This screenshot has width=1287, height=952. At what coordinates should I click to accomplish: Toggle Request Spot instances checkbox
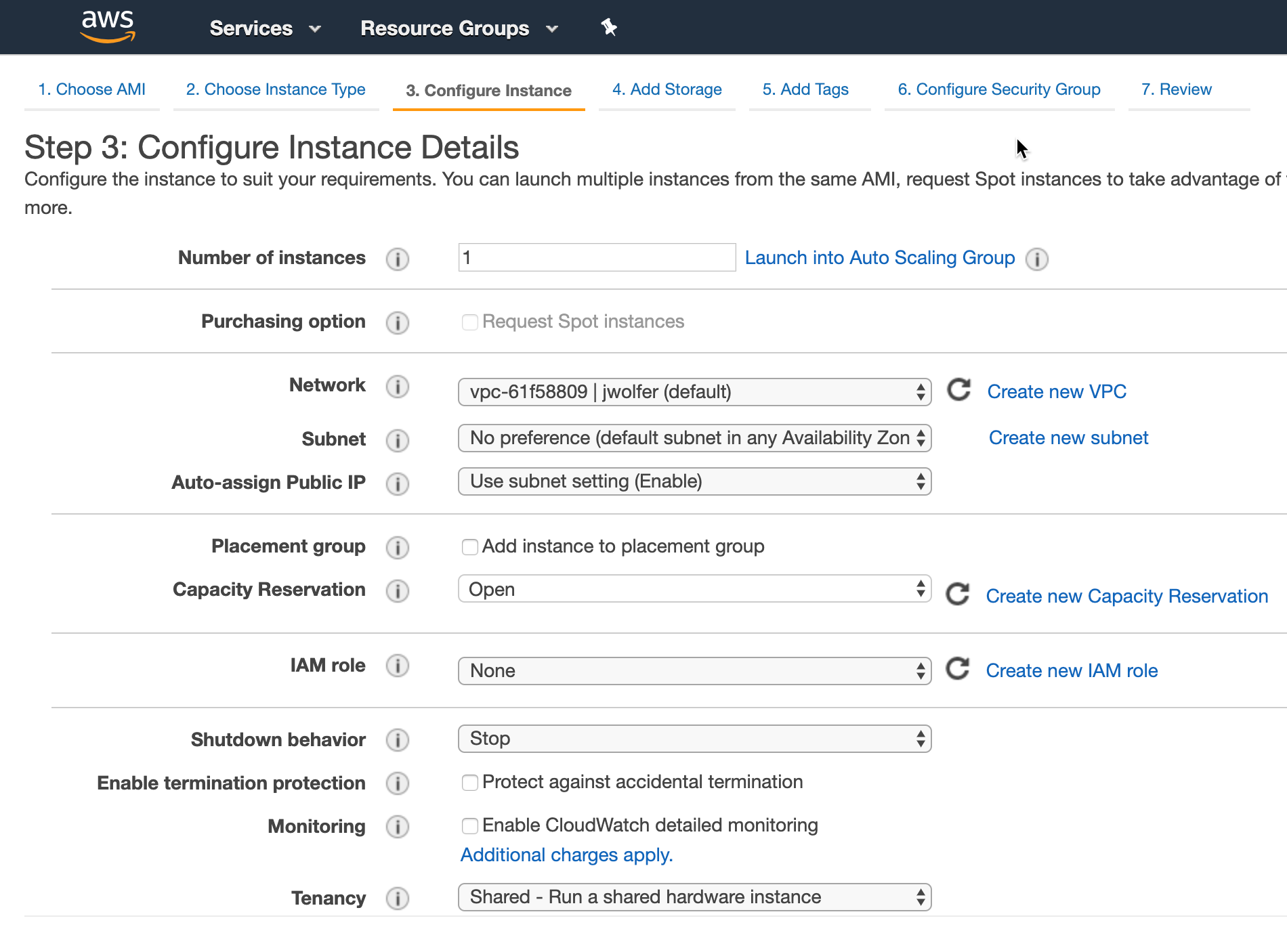pyautogui.click(x=469, y=322)
